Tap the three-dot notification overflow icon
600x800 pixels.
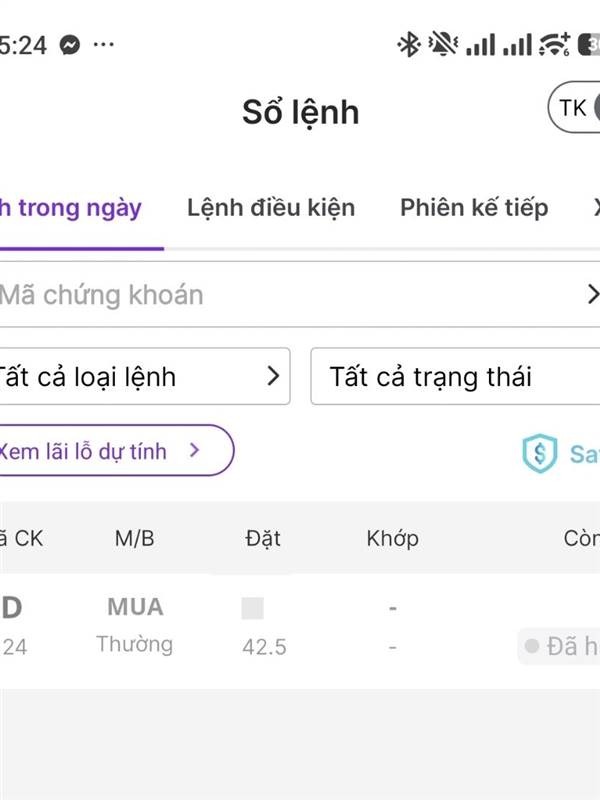103,45
